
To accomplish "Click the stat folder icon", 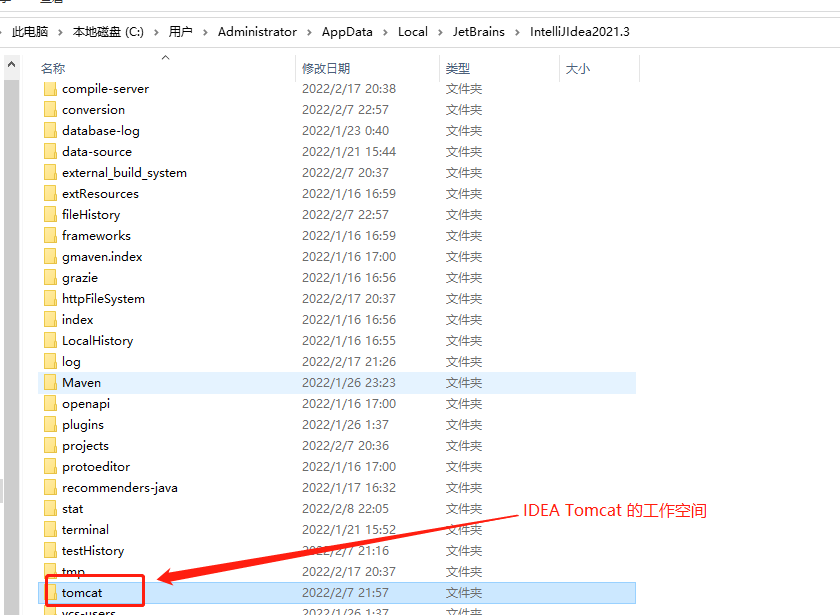I will (50, 508).
